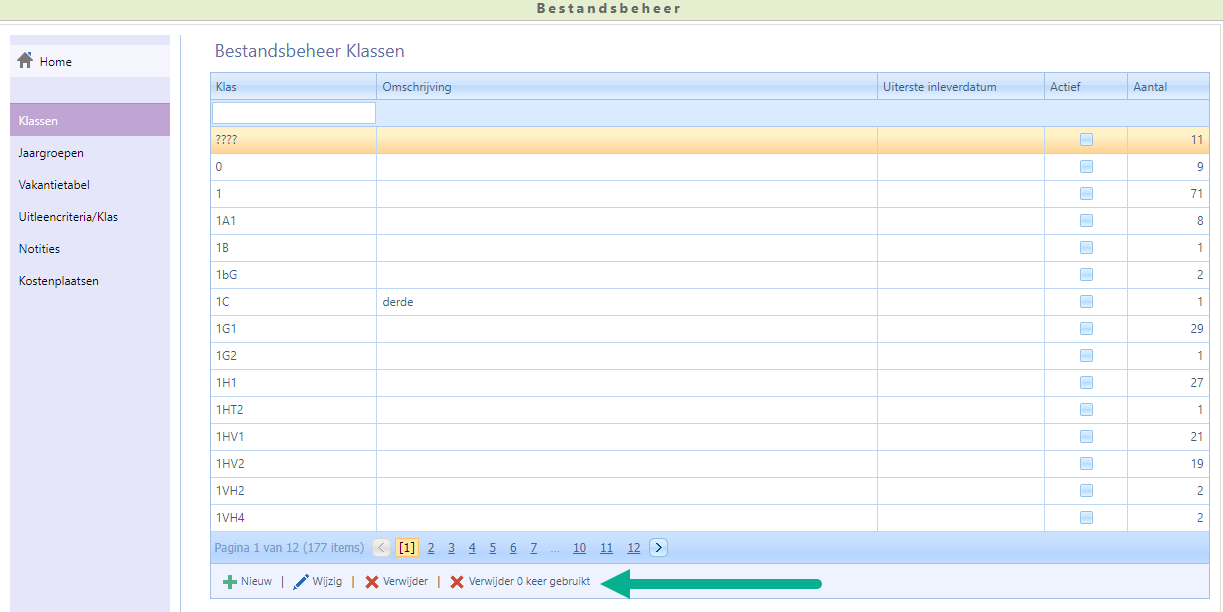The height and width of the screenshot is (612, 1223).
Task: Toggle Actief checkbox for class 1C
Action: tap(1086, 302)
